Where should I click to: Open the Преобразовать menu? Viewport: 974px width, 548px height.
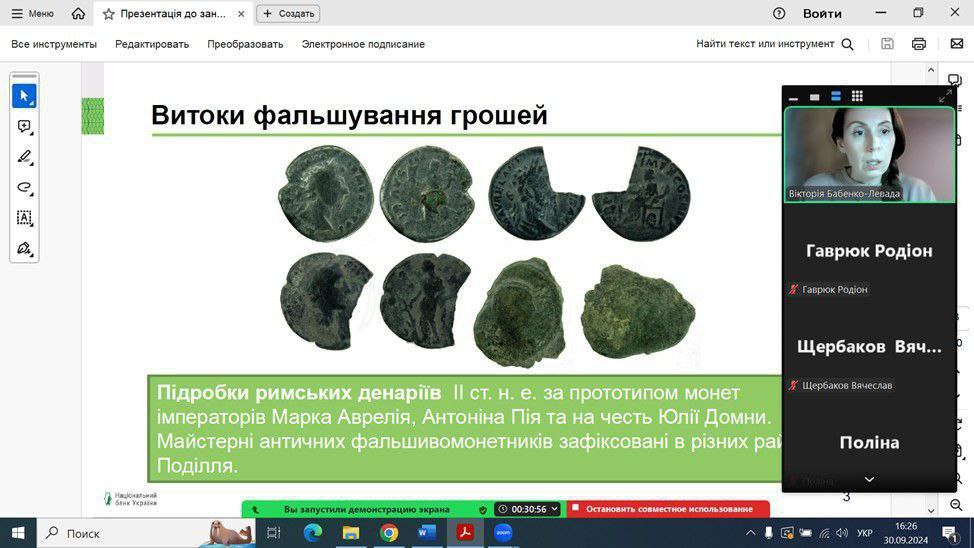(x=245, y=44)
